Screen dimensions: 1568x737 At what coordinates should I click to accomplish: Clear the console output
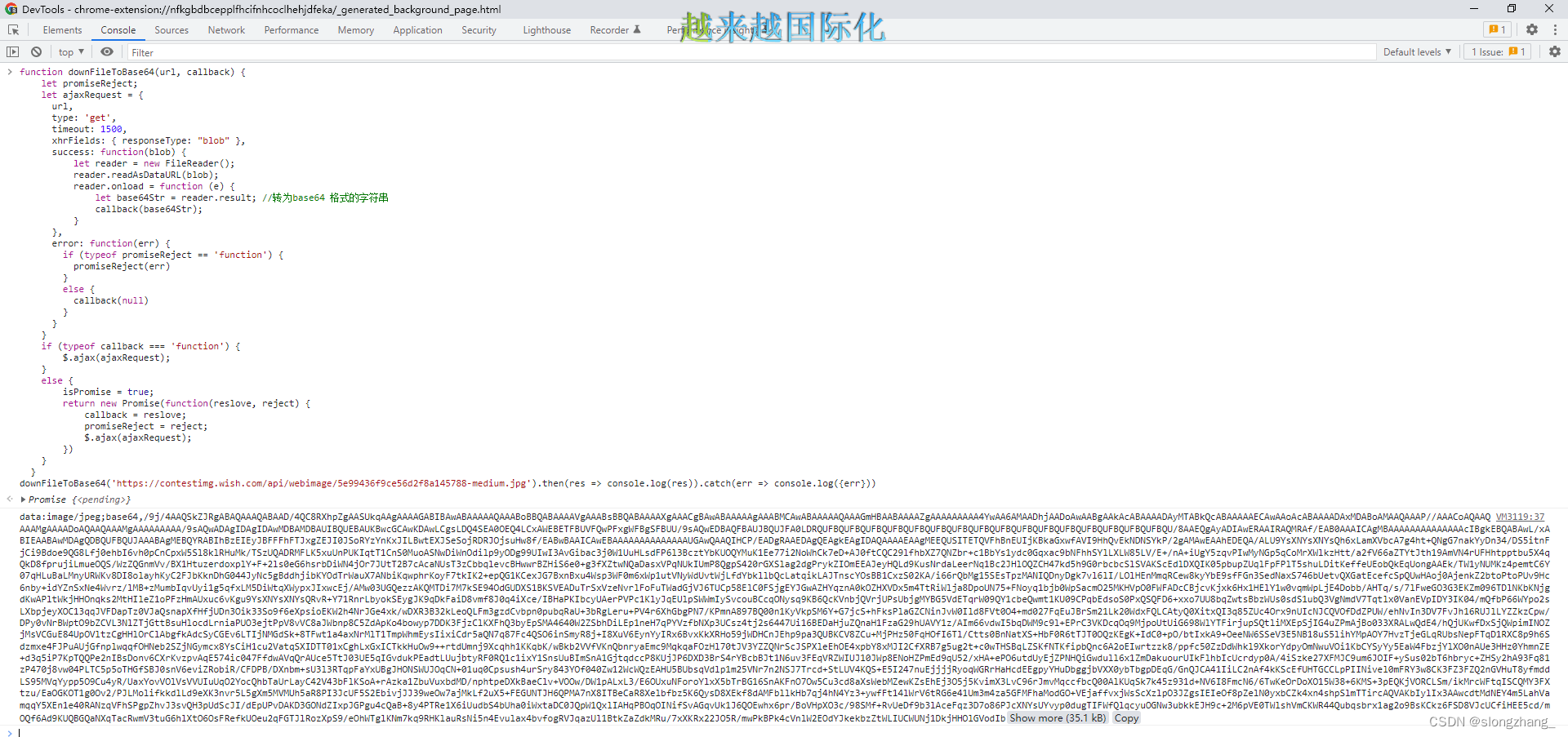click(36, 51)
